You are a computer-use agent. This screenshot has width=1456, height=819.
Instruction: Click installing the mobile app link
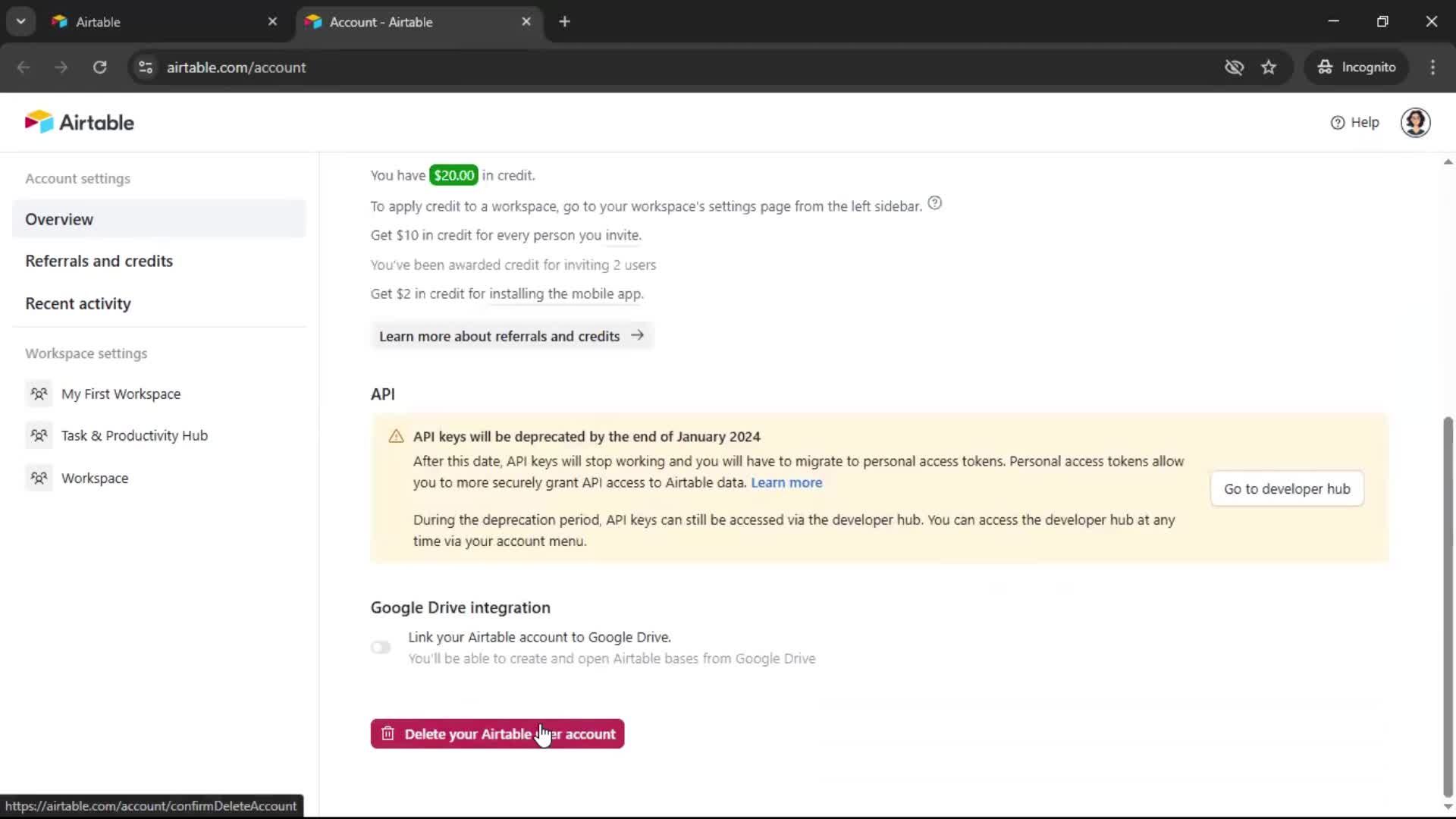565,293
